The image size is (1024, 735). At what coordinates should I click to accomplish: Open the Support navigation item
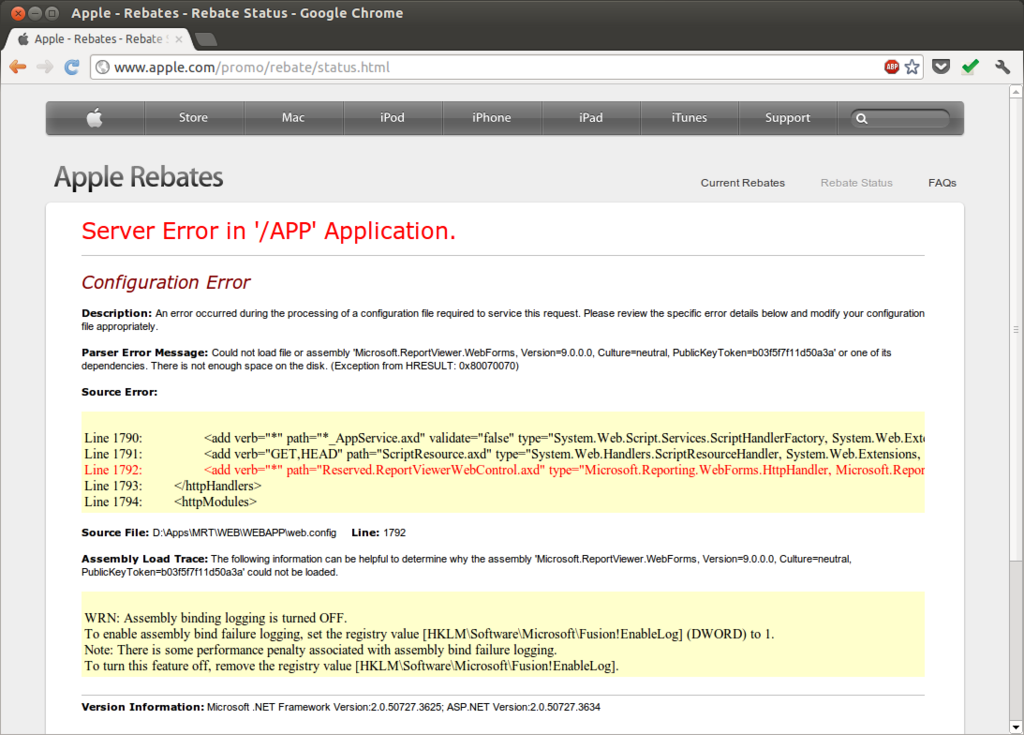[787, 118]
